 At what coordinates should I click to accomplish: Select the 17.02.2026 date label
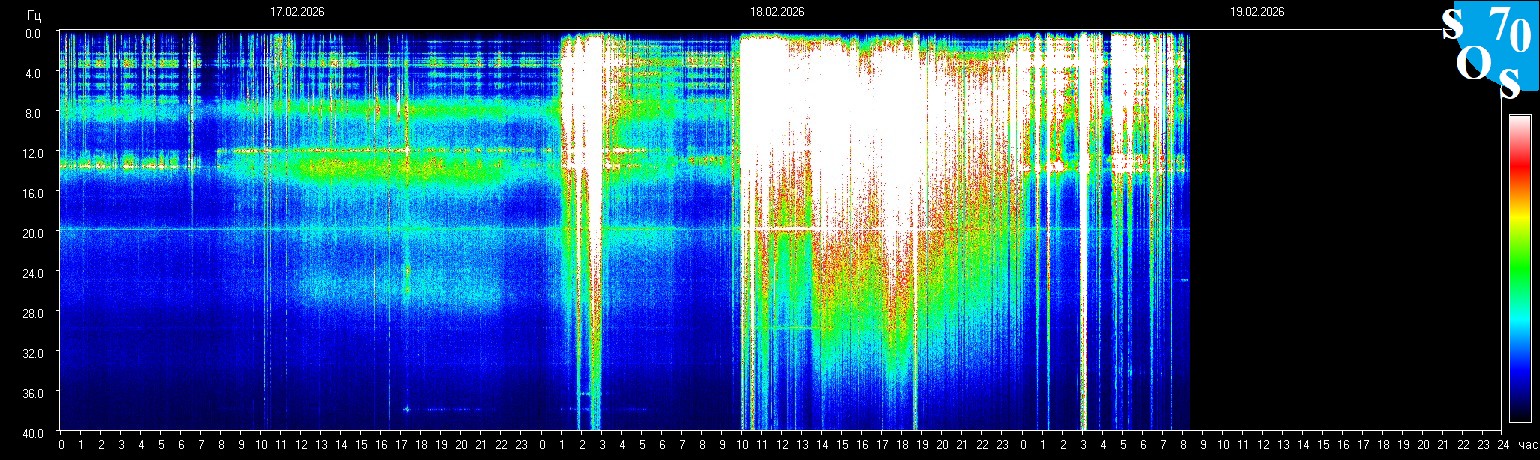297,12
